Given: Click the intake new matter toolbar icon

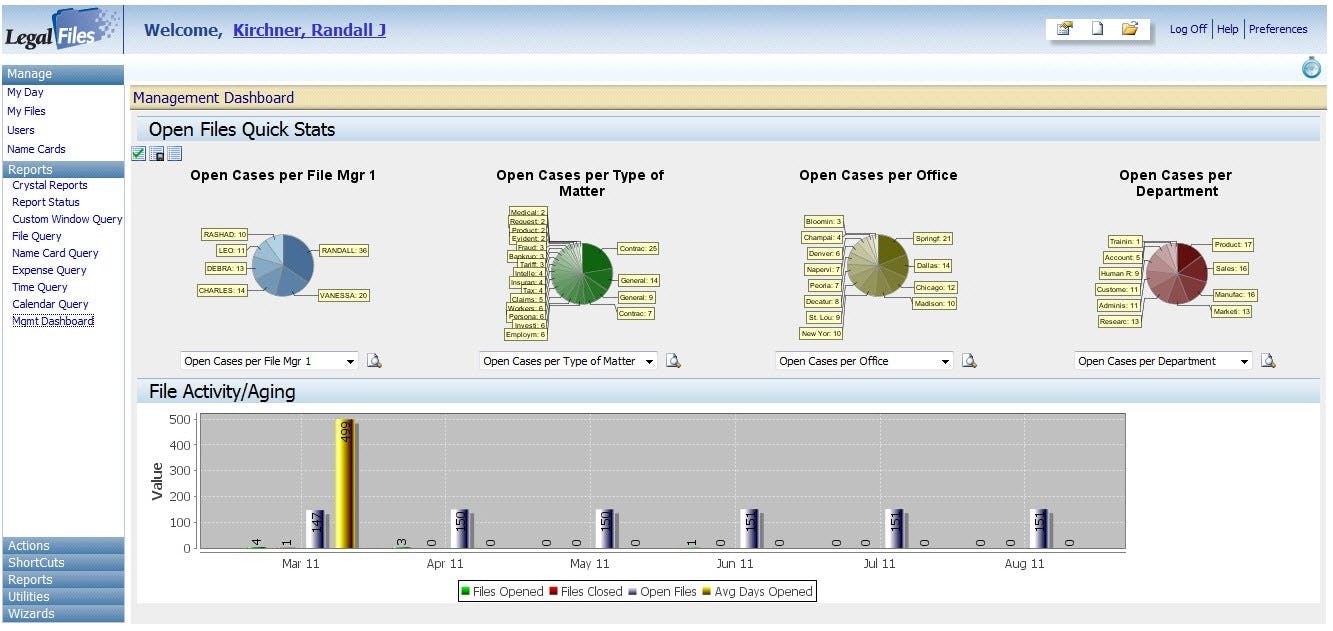Looking at the screenshot, I should (1064, 29).
